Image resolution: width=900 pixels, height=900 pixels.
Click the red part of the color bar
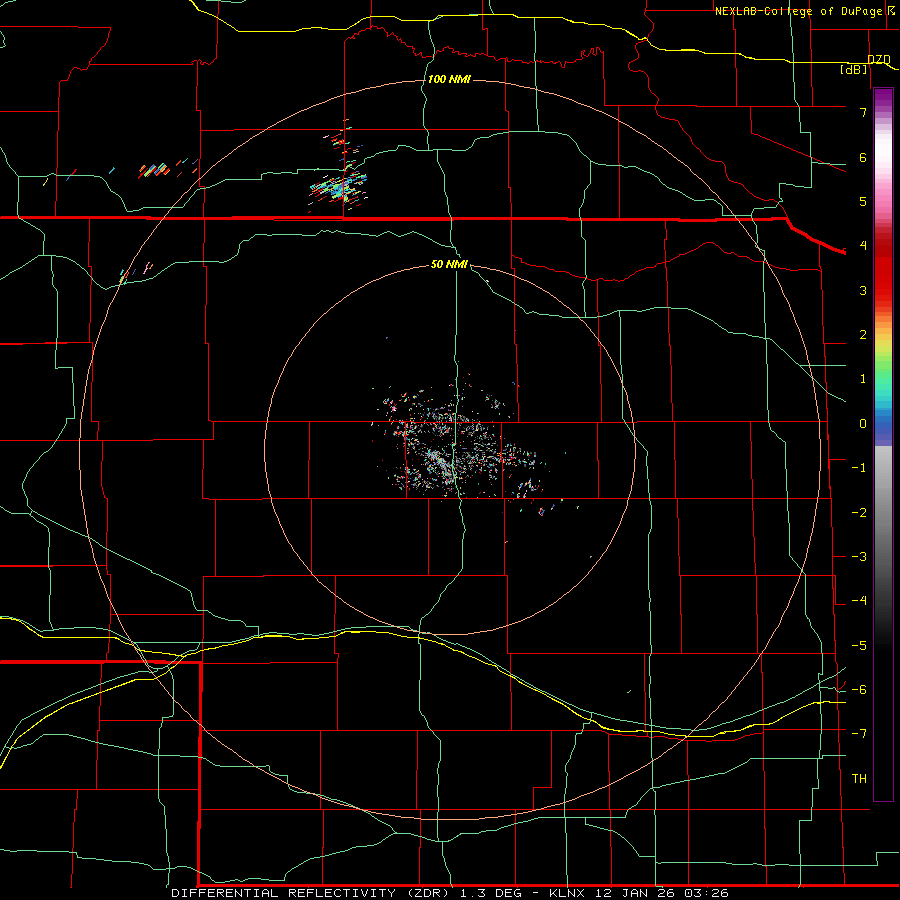click(x=883, y=267)
